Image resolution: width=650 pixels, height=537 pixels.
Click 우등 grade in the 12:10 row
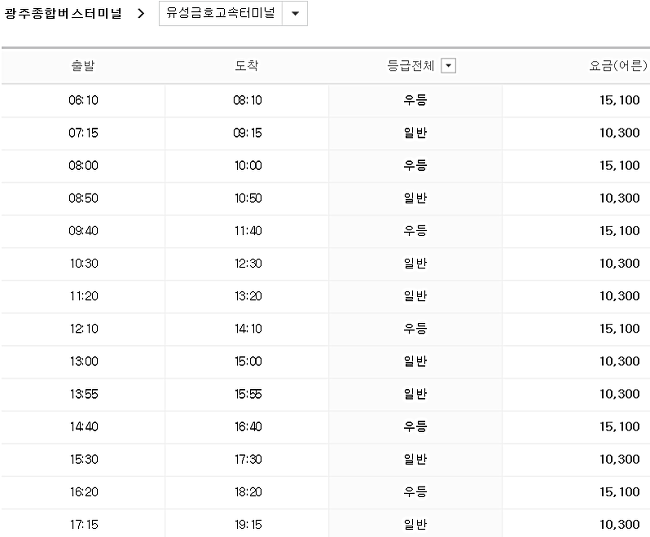pyautogui.click(x=415, y=328)
